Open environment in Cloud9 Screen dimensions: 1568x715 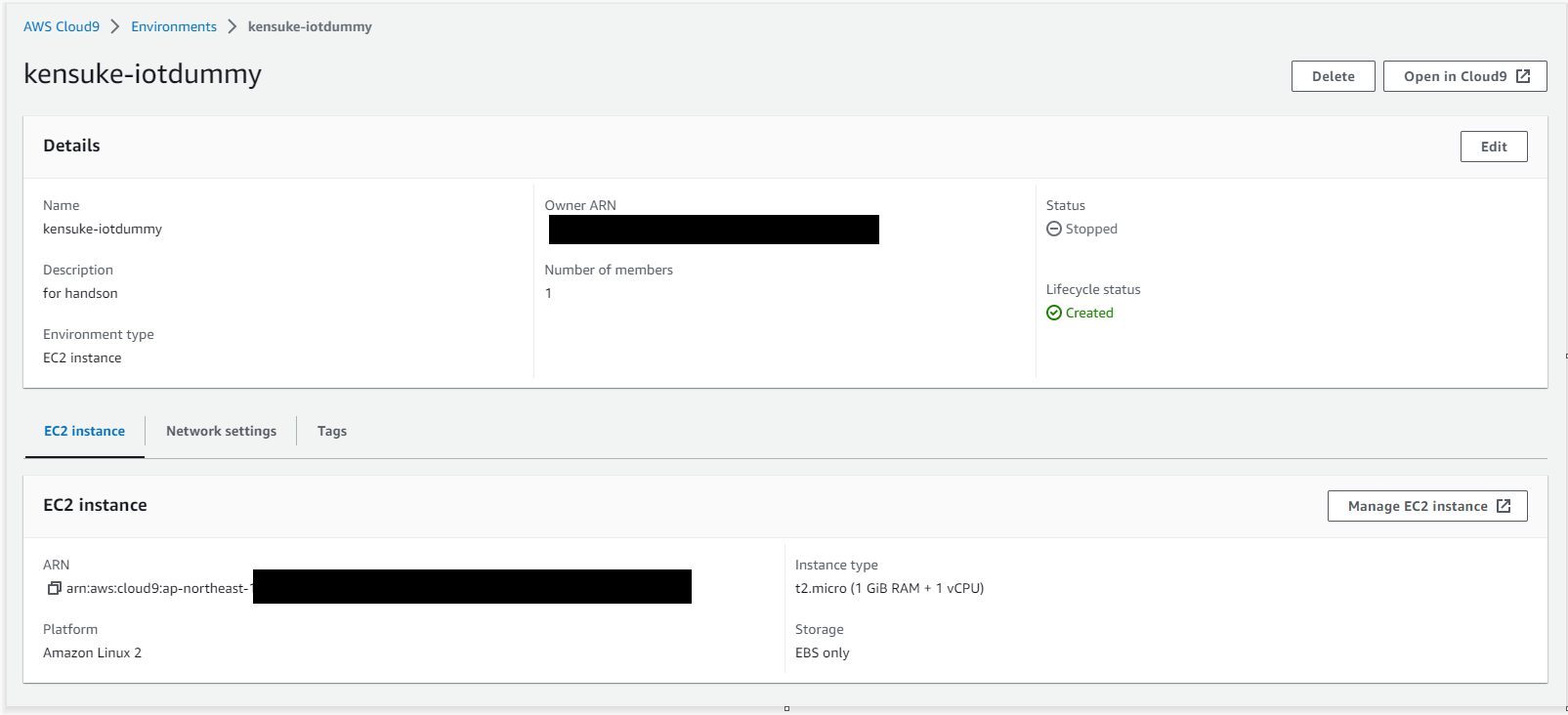pos(1464,76)
